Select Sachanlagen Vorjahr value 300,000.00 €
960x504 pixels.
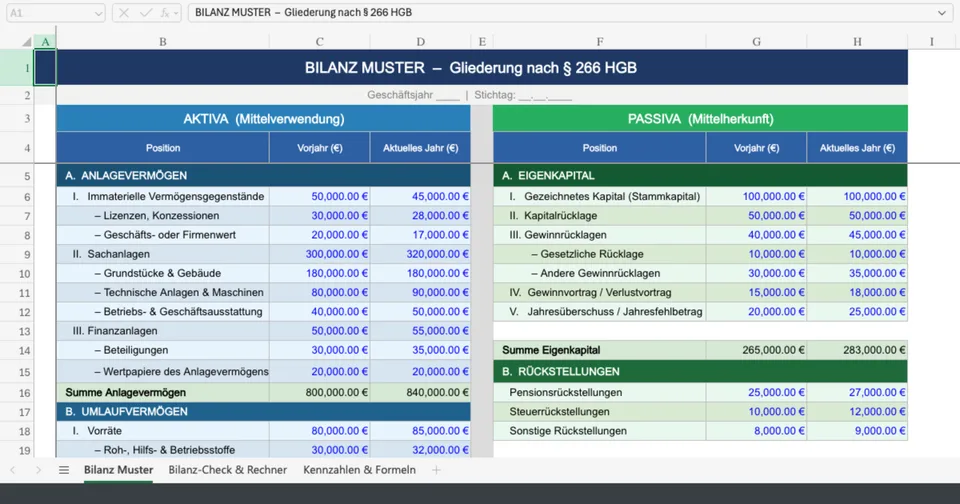[x=320, y=254]
